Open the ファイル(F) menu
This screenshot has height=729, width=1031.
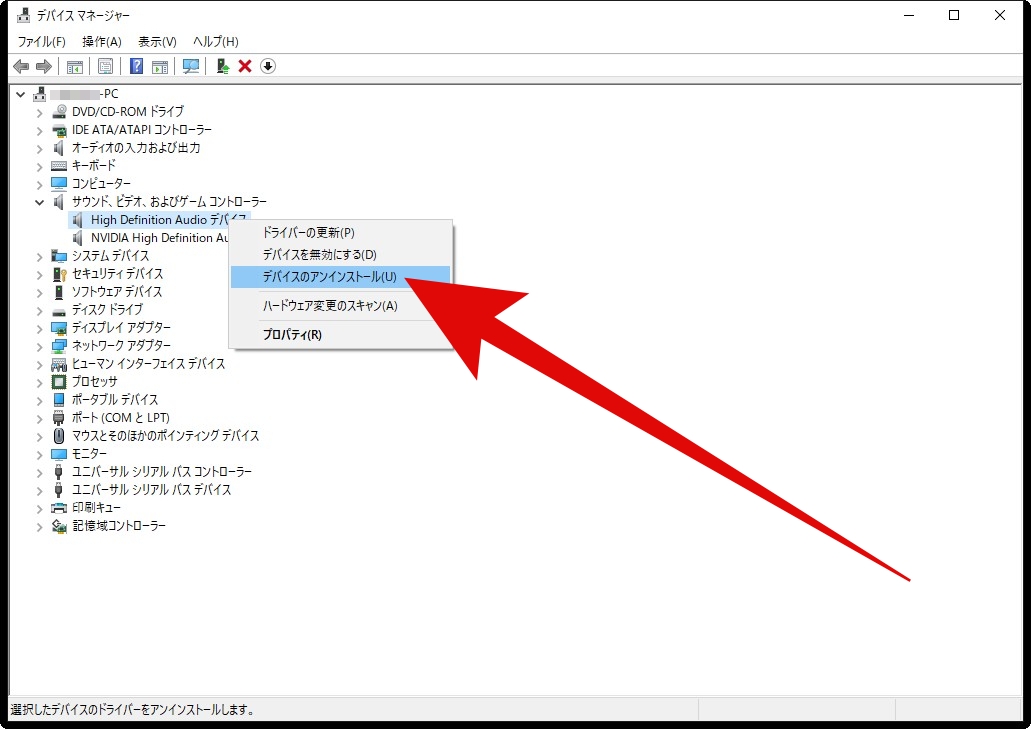tap(41, 42)
